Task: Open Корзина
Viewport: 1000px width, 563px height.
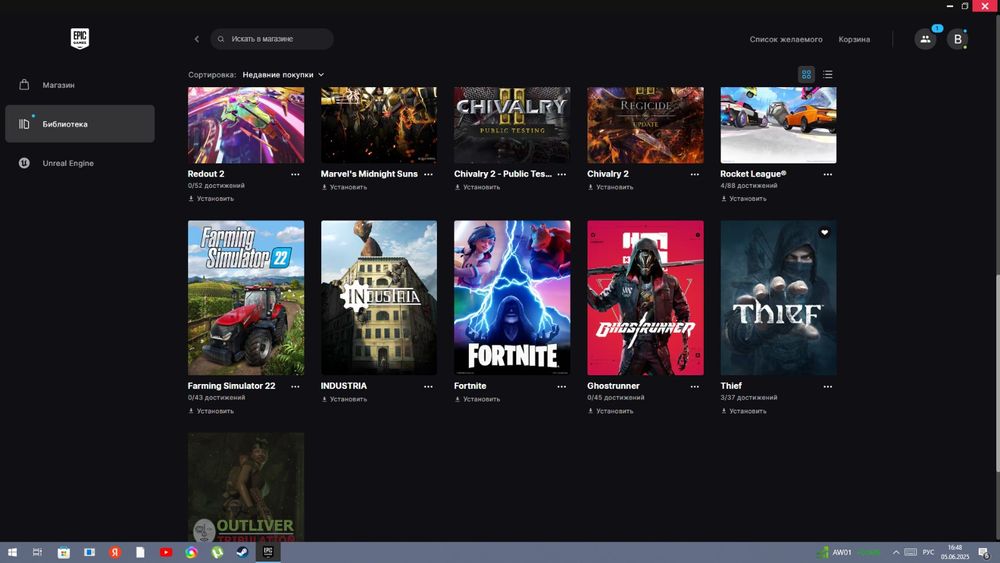Action: tap(854, 40)
